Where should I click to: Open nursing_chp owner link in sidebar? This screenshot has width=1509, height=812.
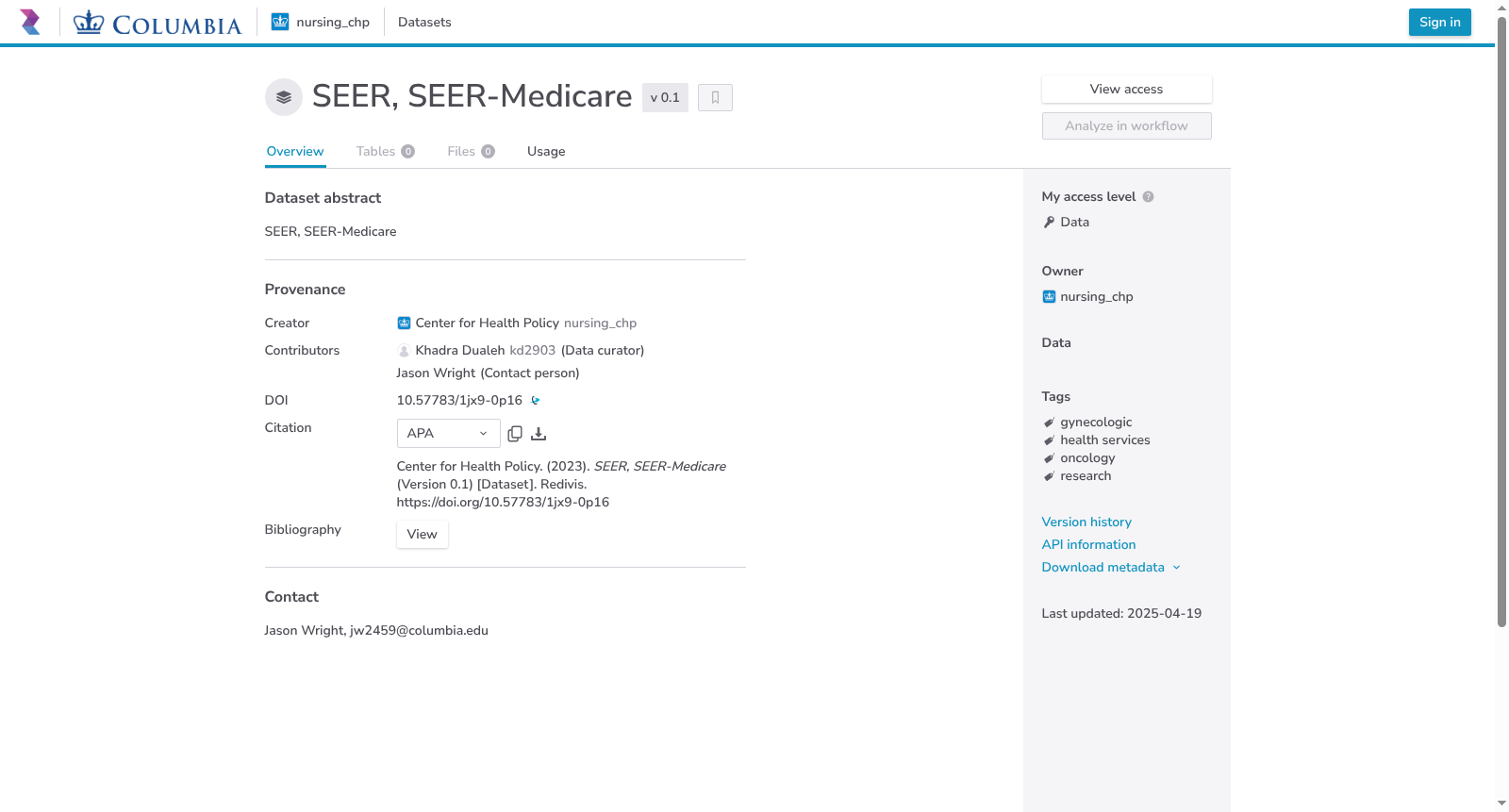1096,296
